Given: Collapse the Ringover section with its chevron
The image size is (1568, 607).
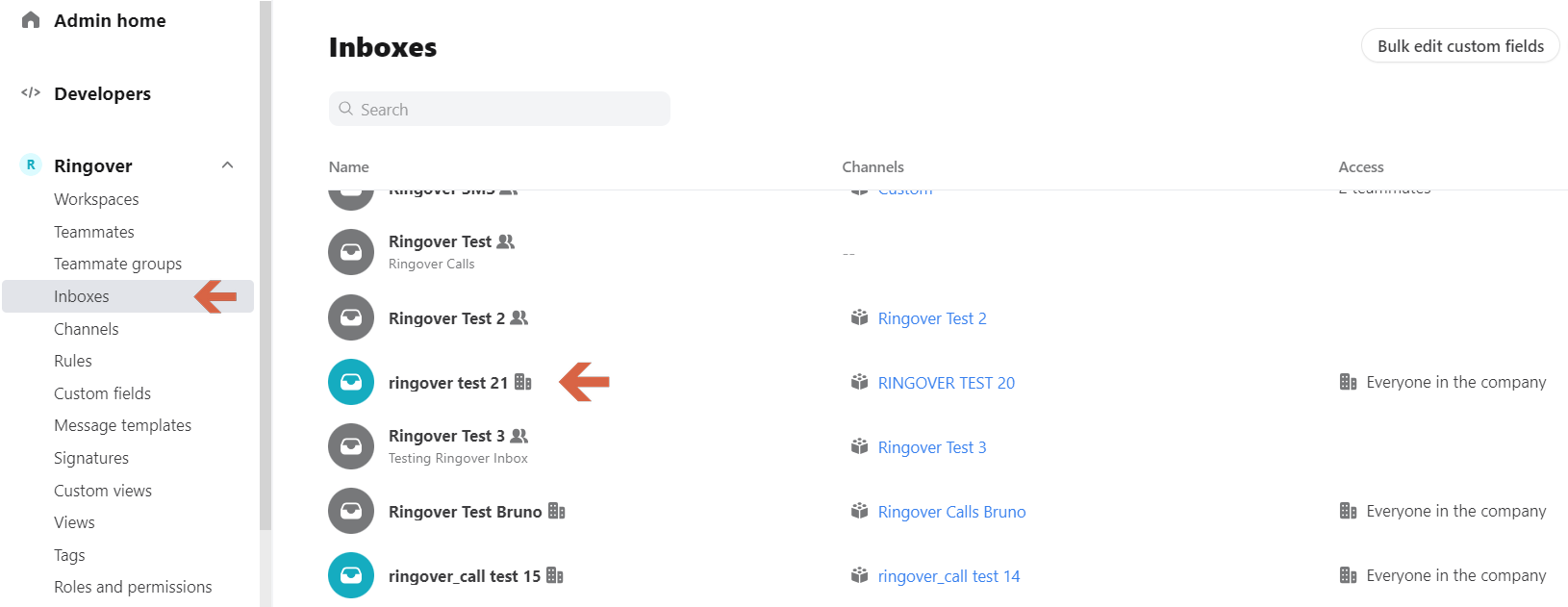Looking at the screenshot, I should (x=228, y=165).
